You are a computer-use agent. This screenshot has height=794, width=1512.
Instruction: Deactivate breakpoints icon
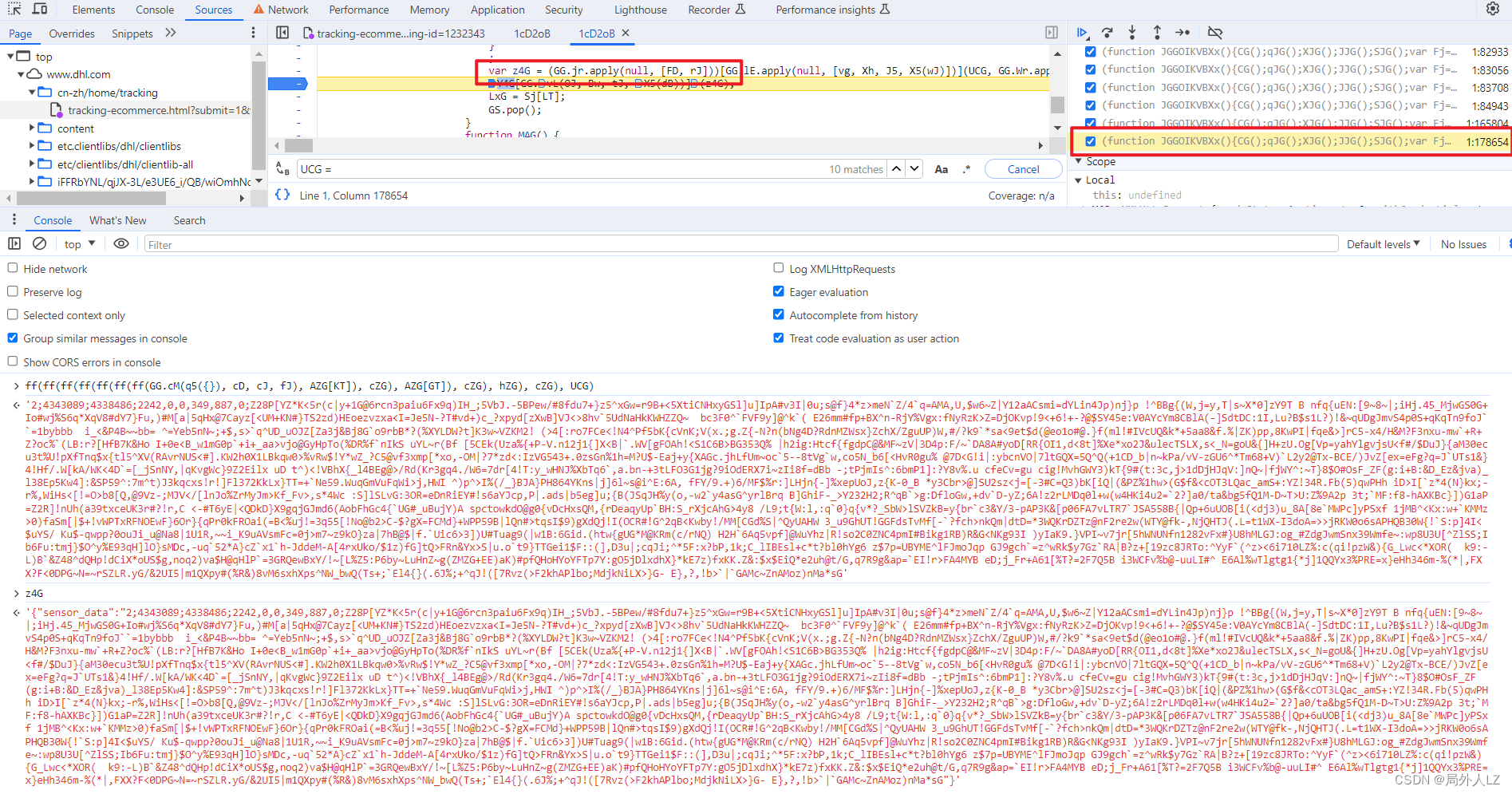[x=1215, y=33]
